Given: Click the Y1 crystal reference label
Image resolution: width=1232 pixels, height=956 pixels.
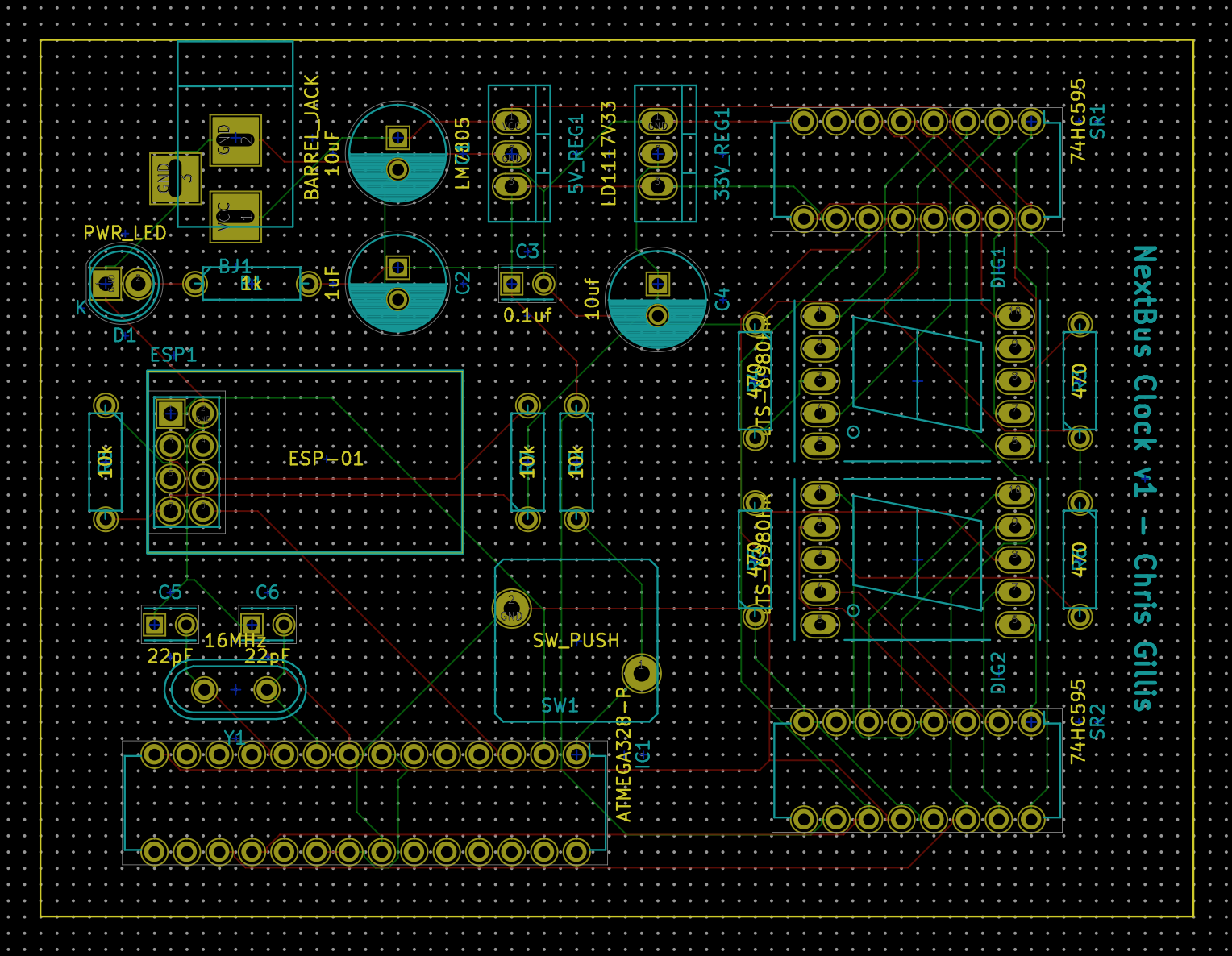Looking at the screenshot, I should coord(234,738).
